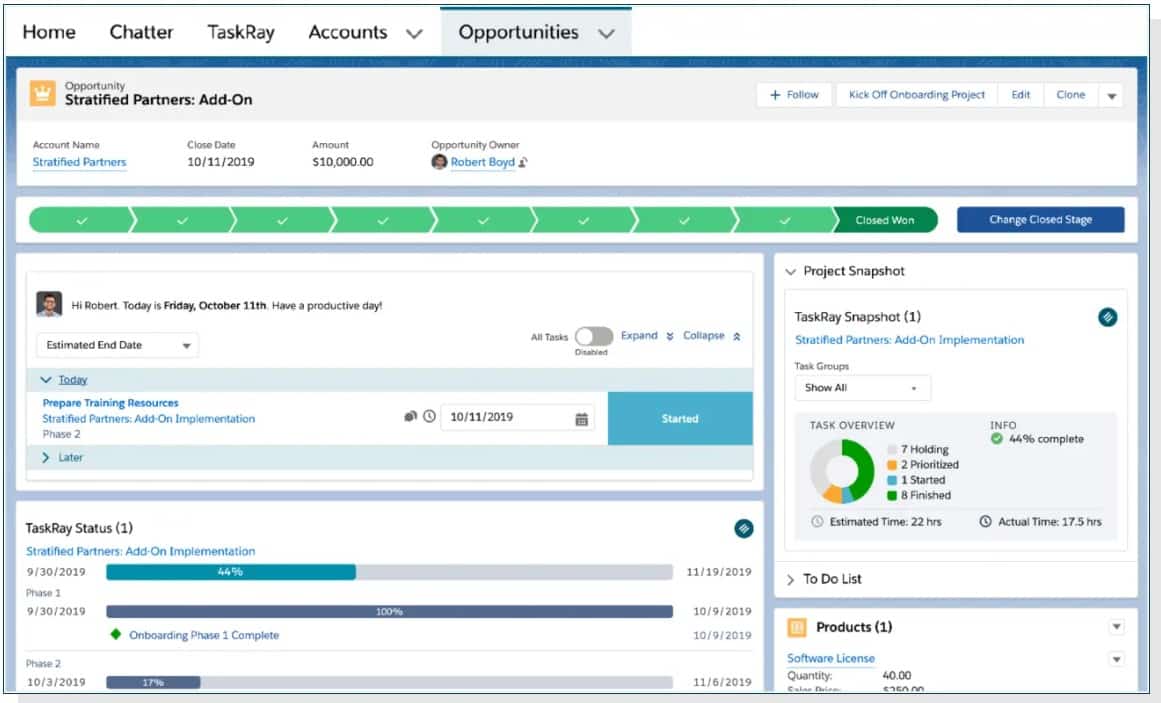The width and height of the screenshot is (1161, 703).
Task: Click the Clone button
Action: (x=1071, y=95)
